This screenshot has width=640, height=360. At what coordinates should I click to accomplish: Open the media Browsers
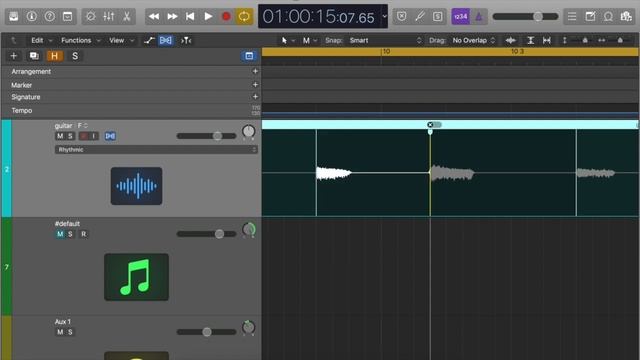pyautogui.click(x=626, y=17)
